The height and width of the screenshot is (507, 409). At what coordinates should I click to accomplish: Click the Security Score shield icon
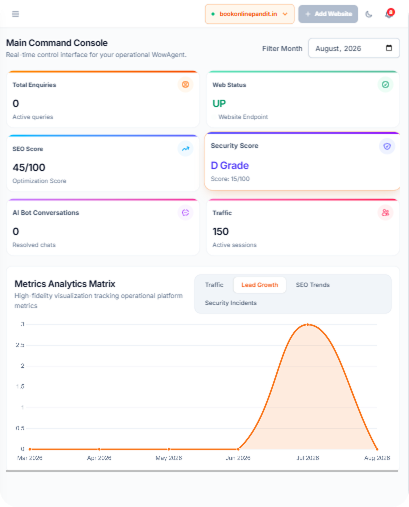[x=387, y=146]
